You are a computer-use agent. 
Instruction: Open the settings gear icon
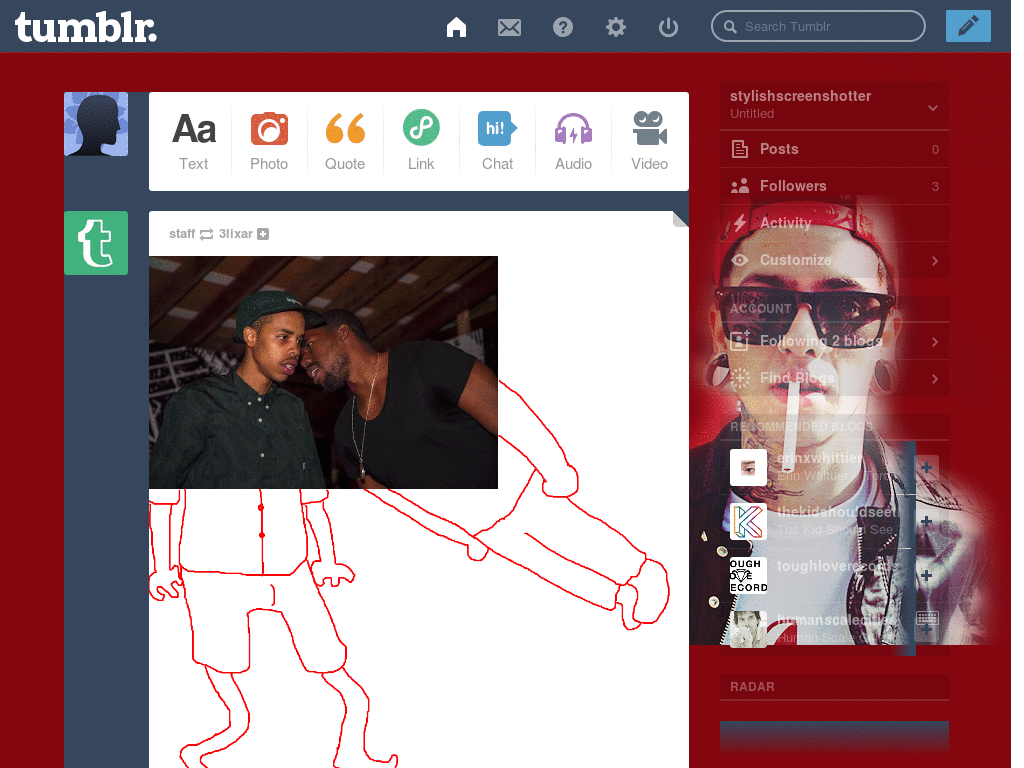(x=615, y=27)
